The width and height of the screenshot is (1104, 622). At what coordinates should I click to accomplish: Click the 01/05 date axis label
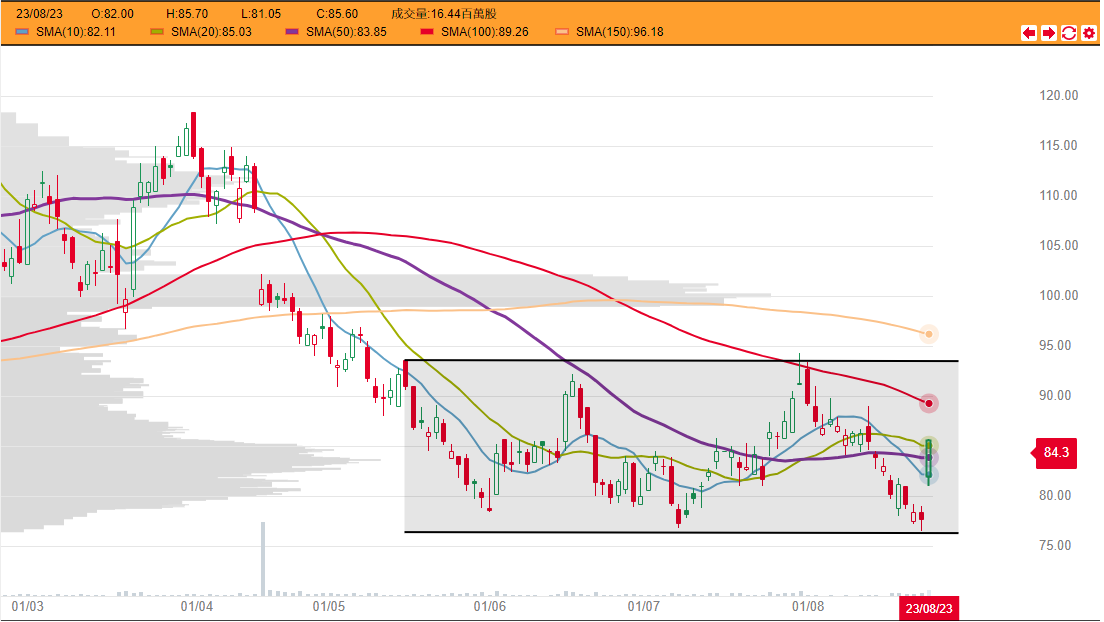coord(329,607)
